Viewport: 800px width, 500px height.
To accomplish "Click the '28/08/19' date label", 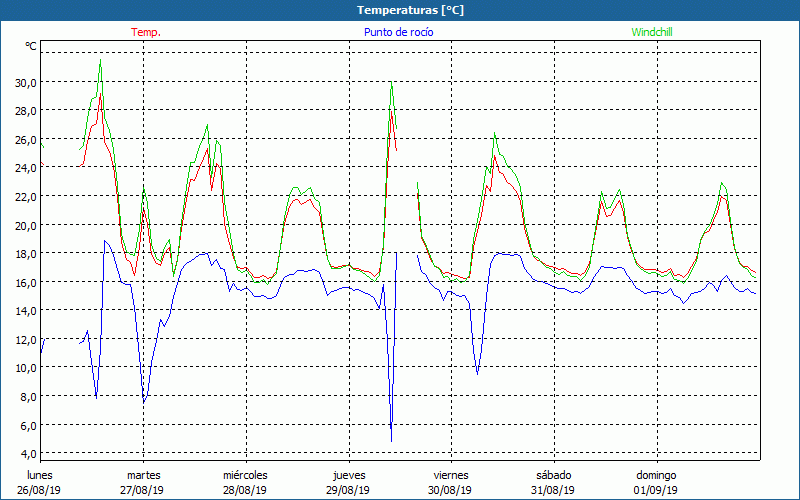I will tap(245, 490).
